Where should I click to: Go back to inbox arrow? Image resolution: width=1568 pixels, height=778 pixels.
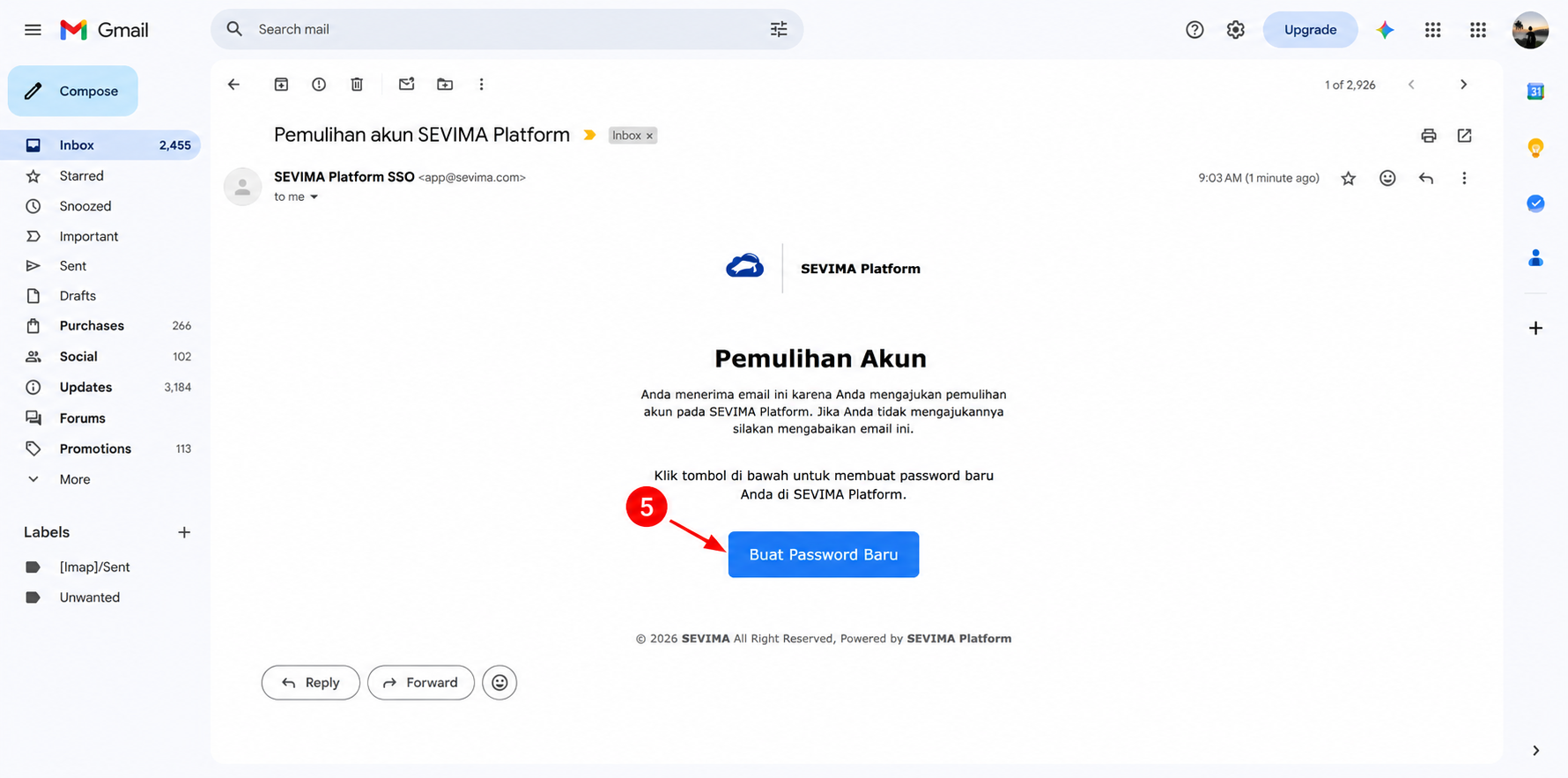click(233, 85)
